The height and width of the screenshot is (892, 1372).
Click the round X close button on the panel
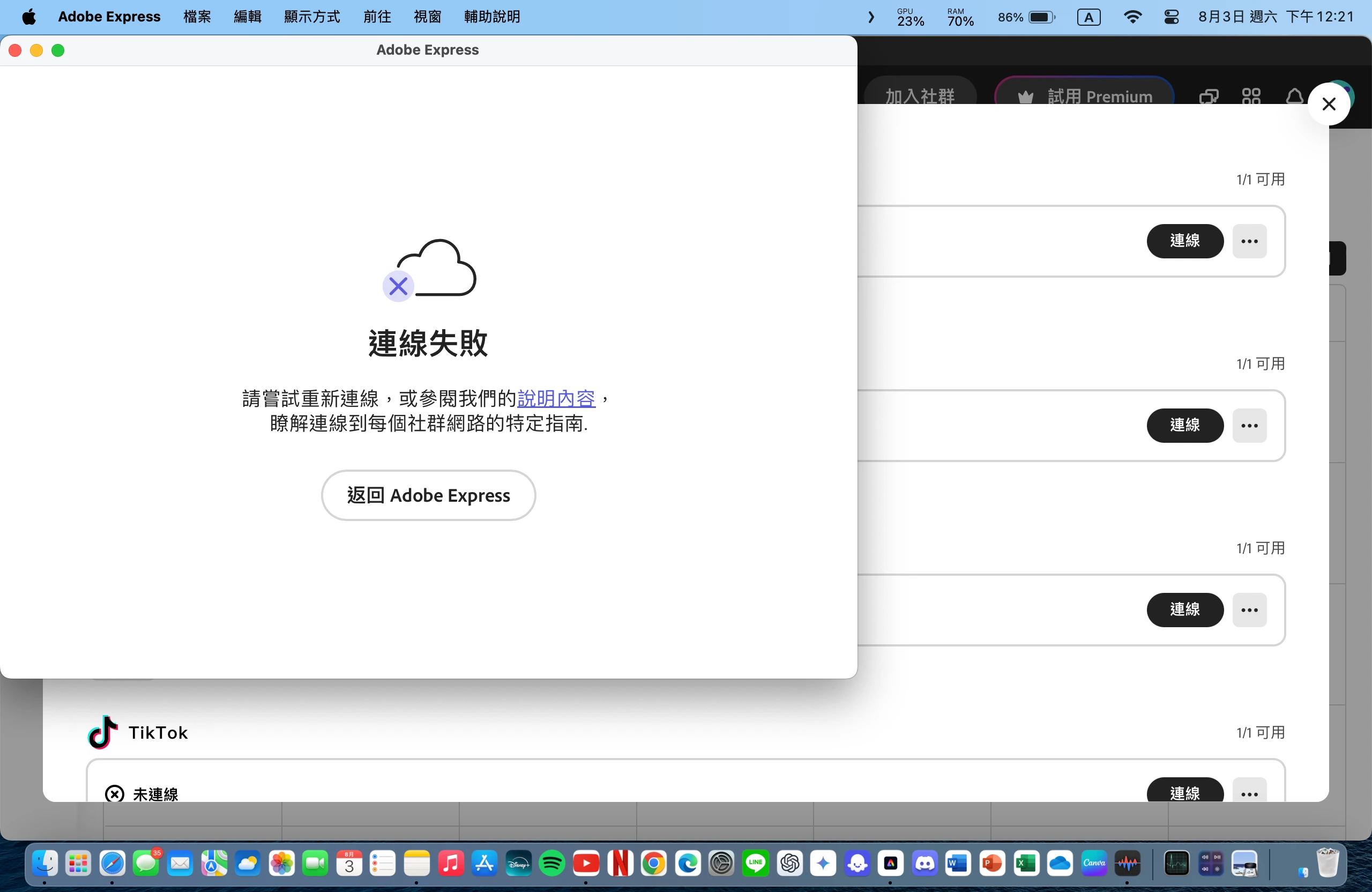coord(1328,104)
